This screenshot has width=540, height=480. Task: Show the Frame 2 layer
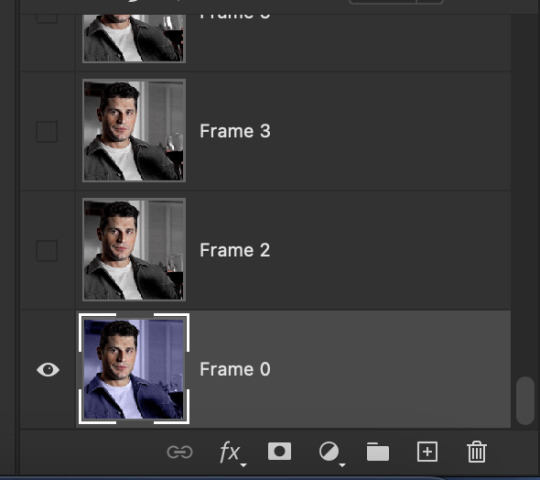(x=47, y=250)
